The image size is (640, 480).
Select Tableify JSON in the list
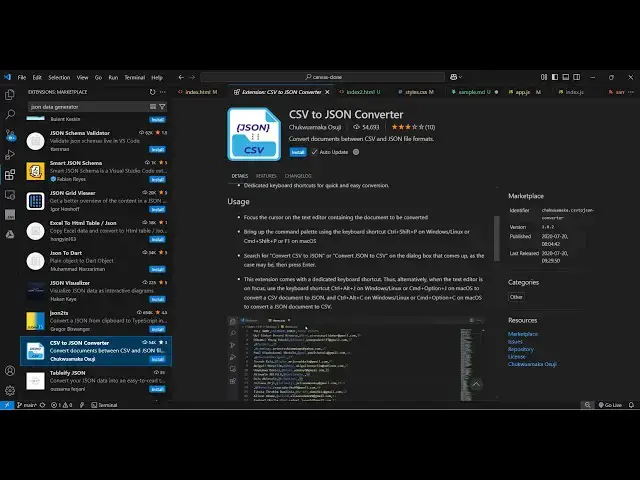click(96, 381)
